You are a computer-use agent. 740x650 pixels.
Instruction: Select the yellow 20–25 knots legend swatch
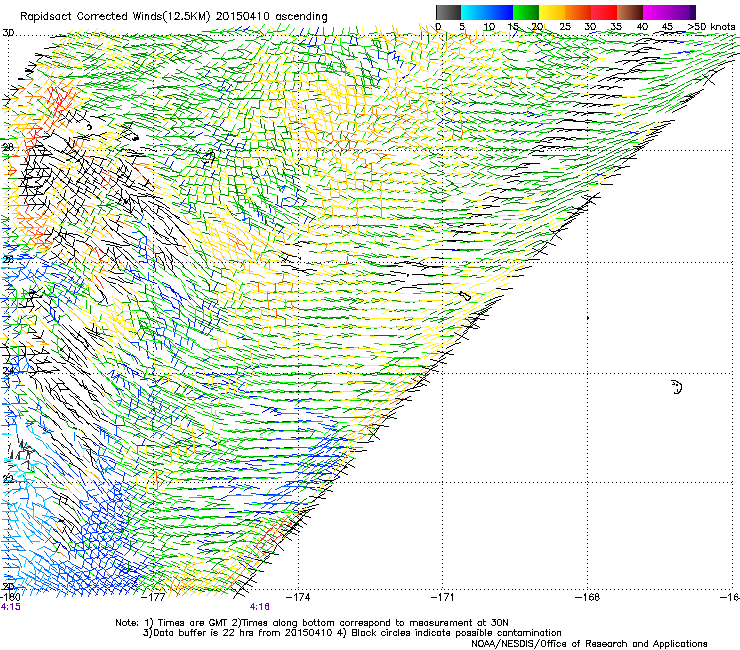(552, 12)
